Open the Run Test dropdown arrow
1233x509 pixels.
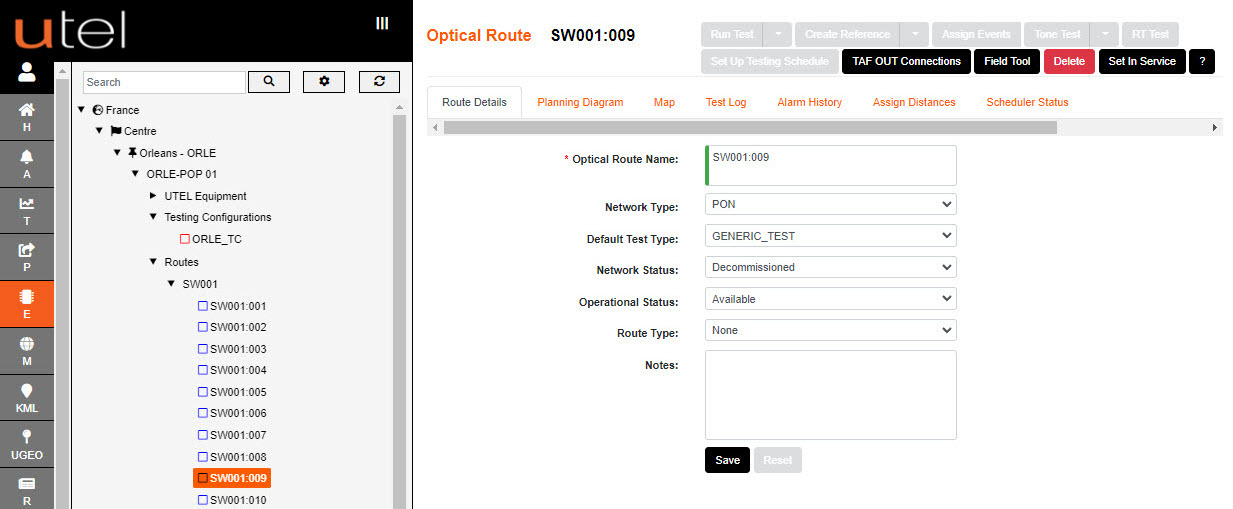click(x=778, y=34)
